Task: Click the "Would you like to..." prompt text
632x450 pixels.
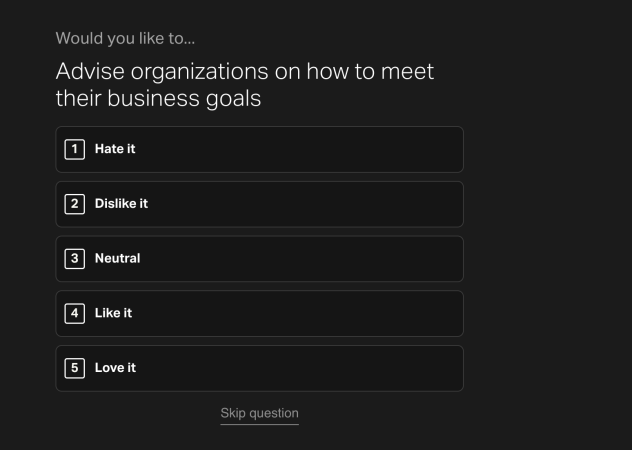Action: tap(125, 39)
